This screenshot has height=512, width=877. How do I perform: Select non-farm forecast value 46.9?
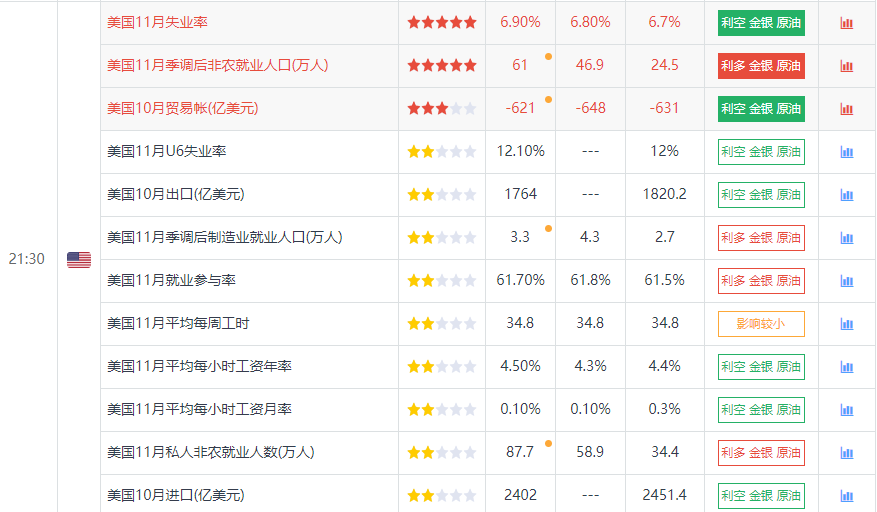click(590, 65)
